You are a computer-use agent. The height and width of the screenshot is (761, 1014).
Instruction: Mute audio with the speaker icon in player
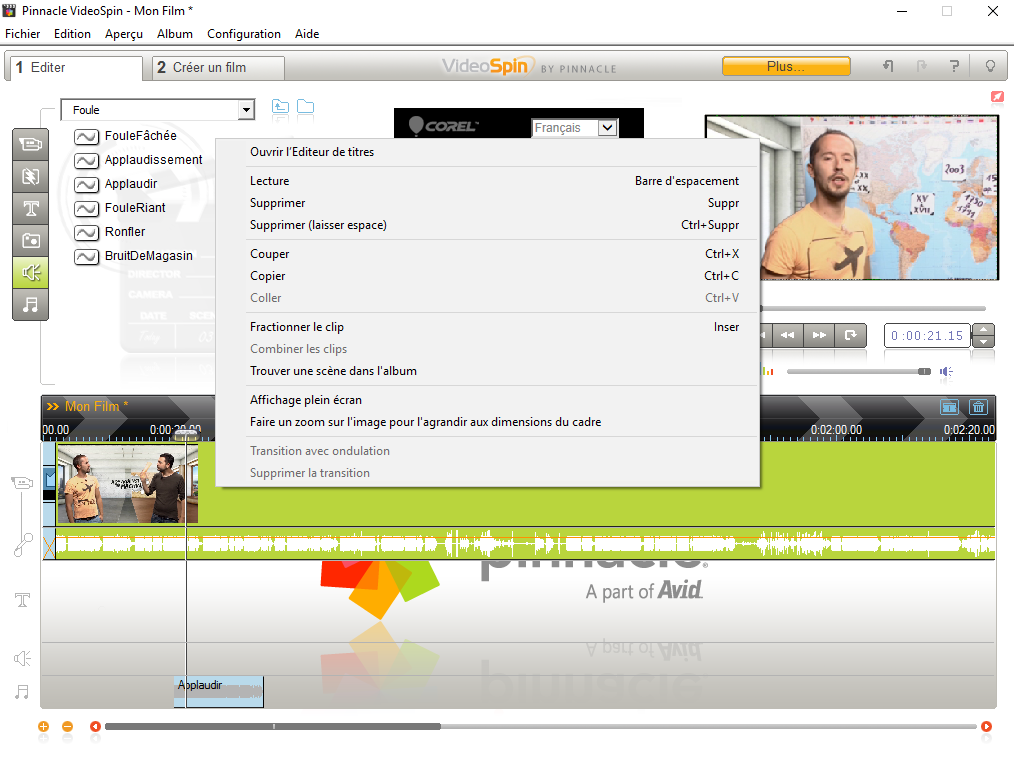(947, 371)
